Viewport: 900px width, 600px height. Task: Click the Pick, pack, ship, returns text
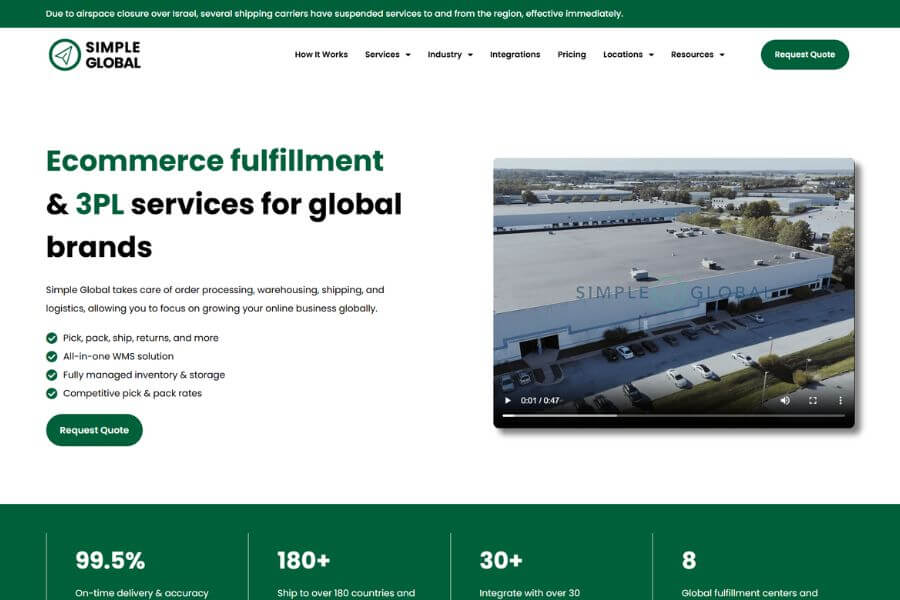coord(141,338)
